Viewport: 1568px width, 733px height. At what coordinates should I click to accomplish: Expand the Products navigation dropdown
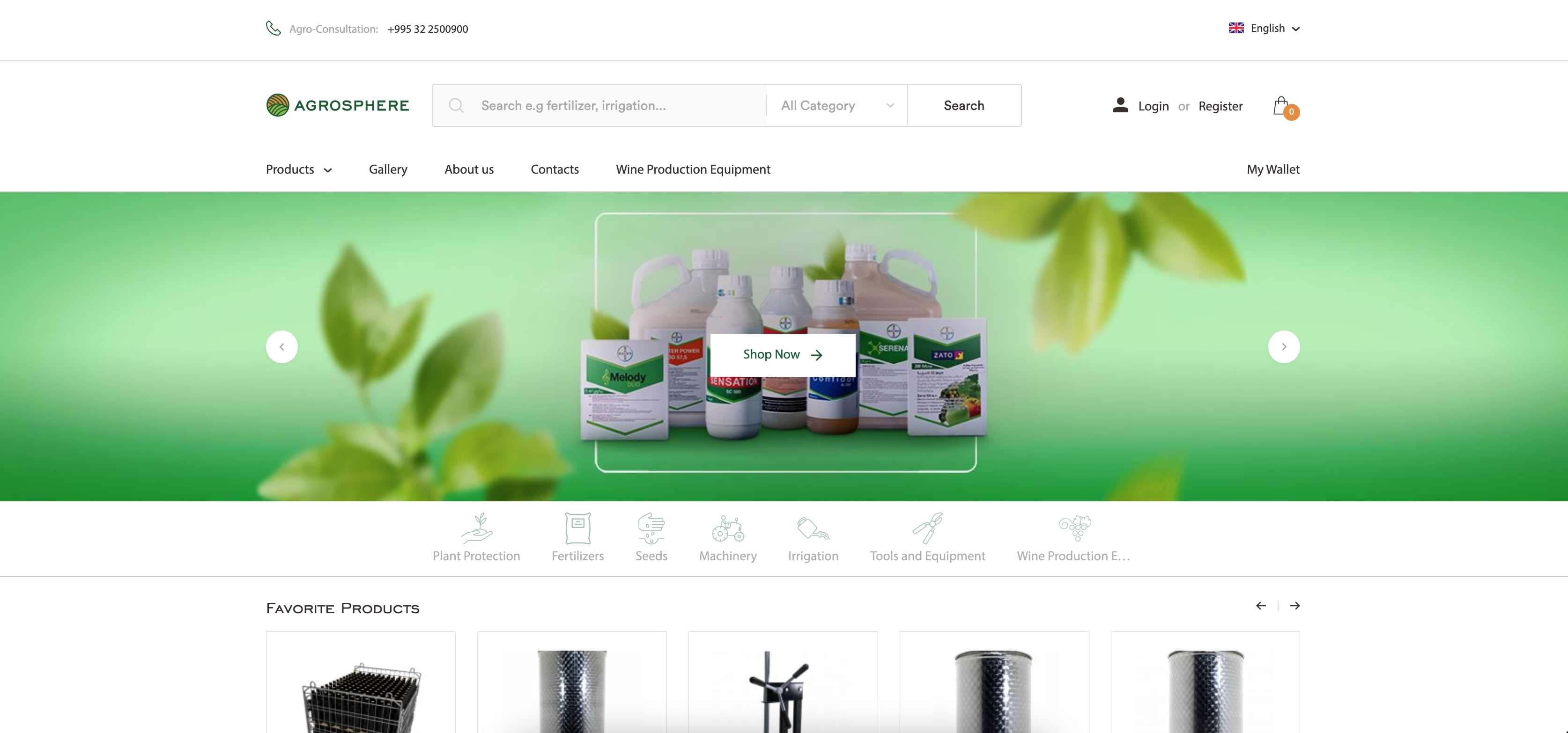tap(298, 170)
